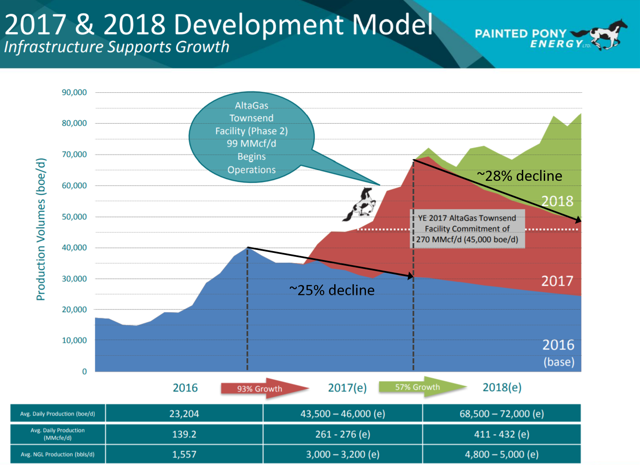The height and width of the screenshot is (465, 640).
Task: Click the 'Avg. Daily Production (MMcfe/d)' row header
Action: [x=58, y=434]
